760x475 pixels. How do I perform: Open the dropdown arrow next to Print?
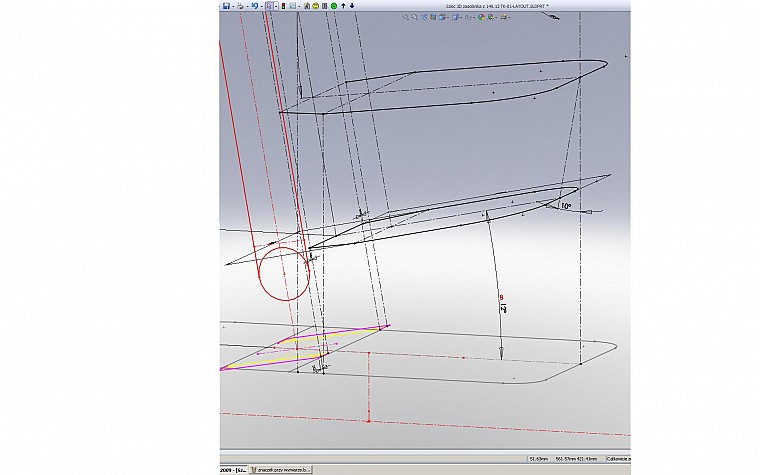click(248, 6)
